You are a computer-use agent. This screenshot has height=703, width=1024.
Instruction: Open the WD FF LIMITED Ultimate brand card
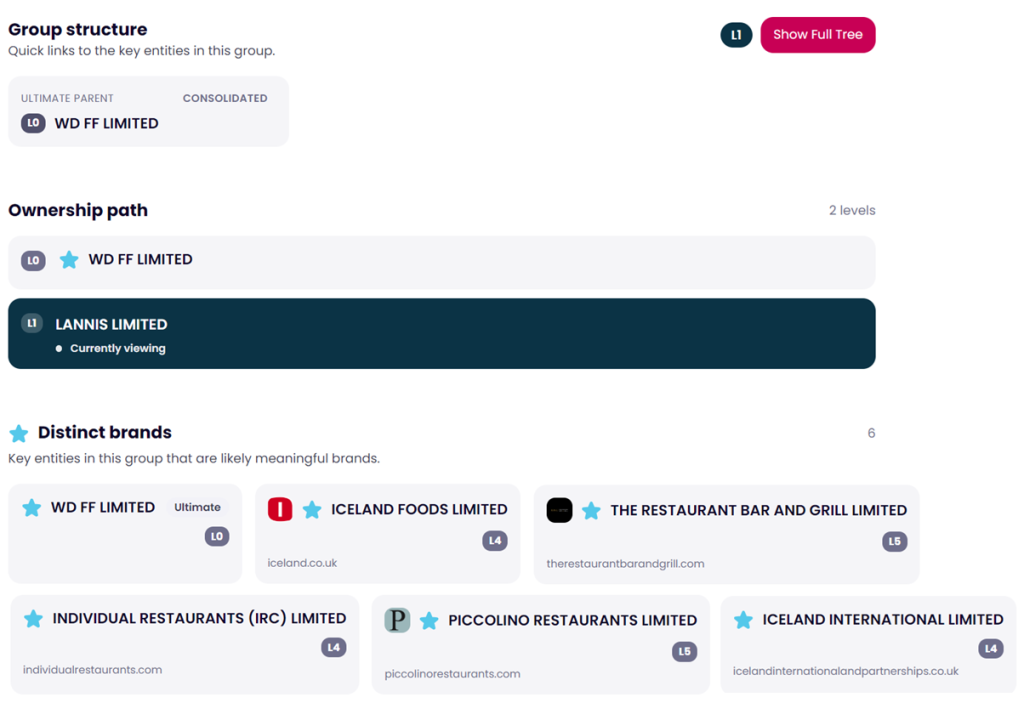(125, 533)
